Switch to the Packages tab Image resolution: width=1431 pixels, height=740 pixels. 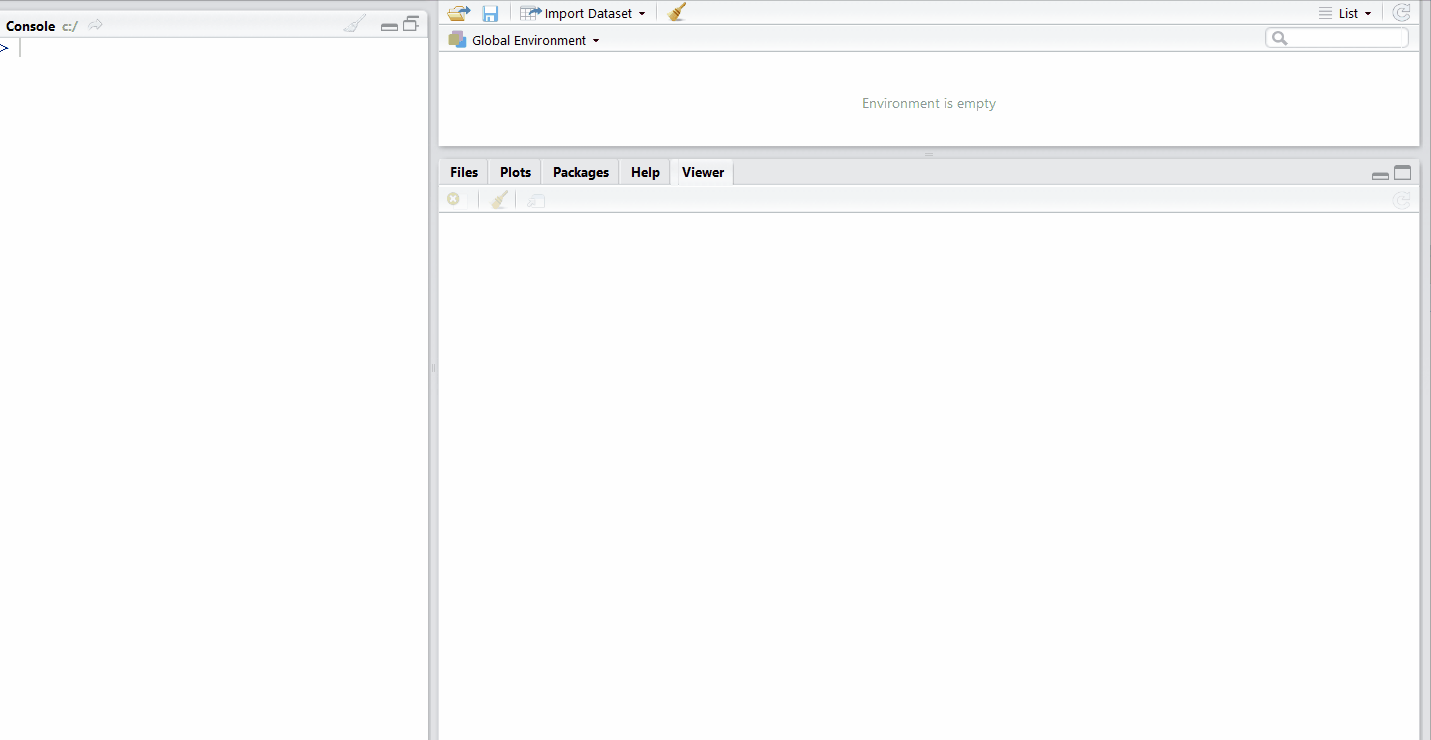581,172
